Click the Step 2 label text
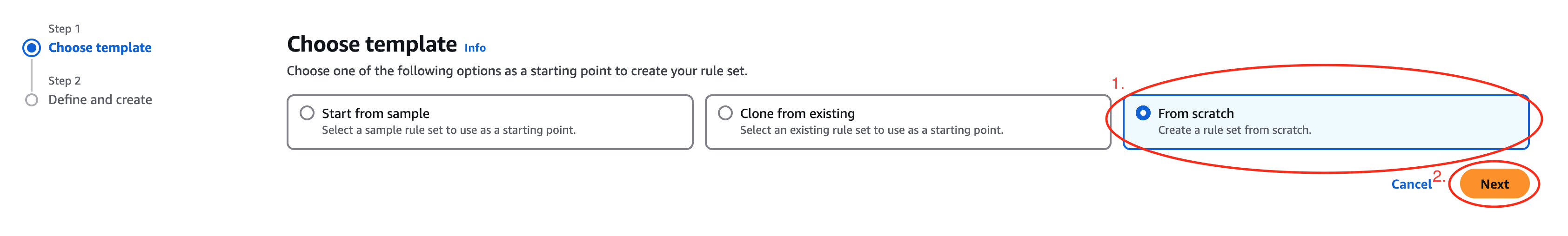 coord(64,81)
